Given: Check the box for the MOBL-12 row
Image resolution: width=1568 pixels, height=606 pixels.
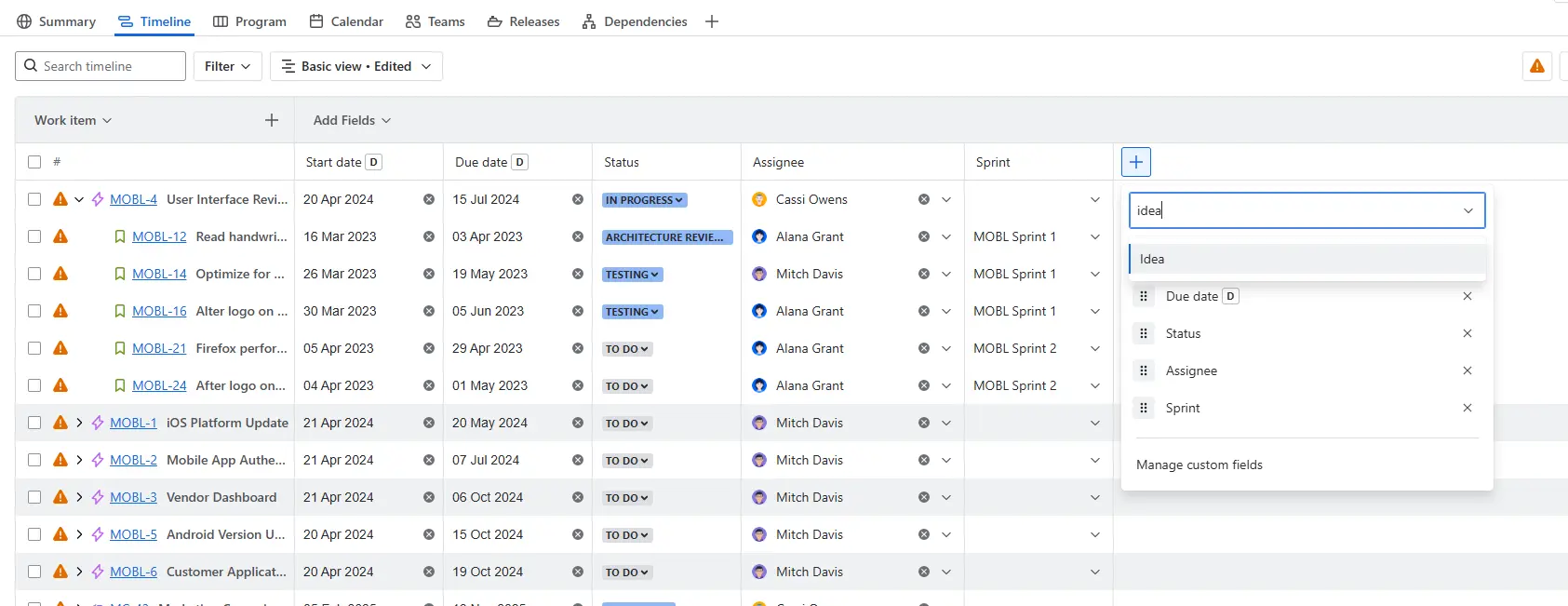Looking at the screenshot, I should click(x=34, y=236).
